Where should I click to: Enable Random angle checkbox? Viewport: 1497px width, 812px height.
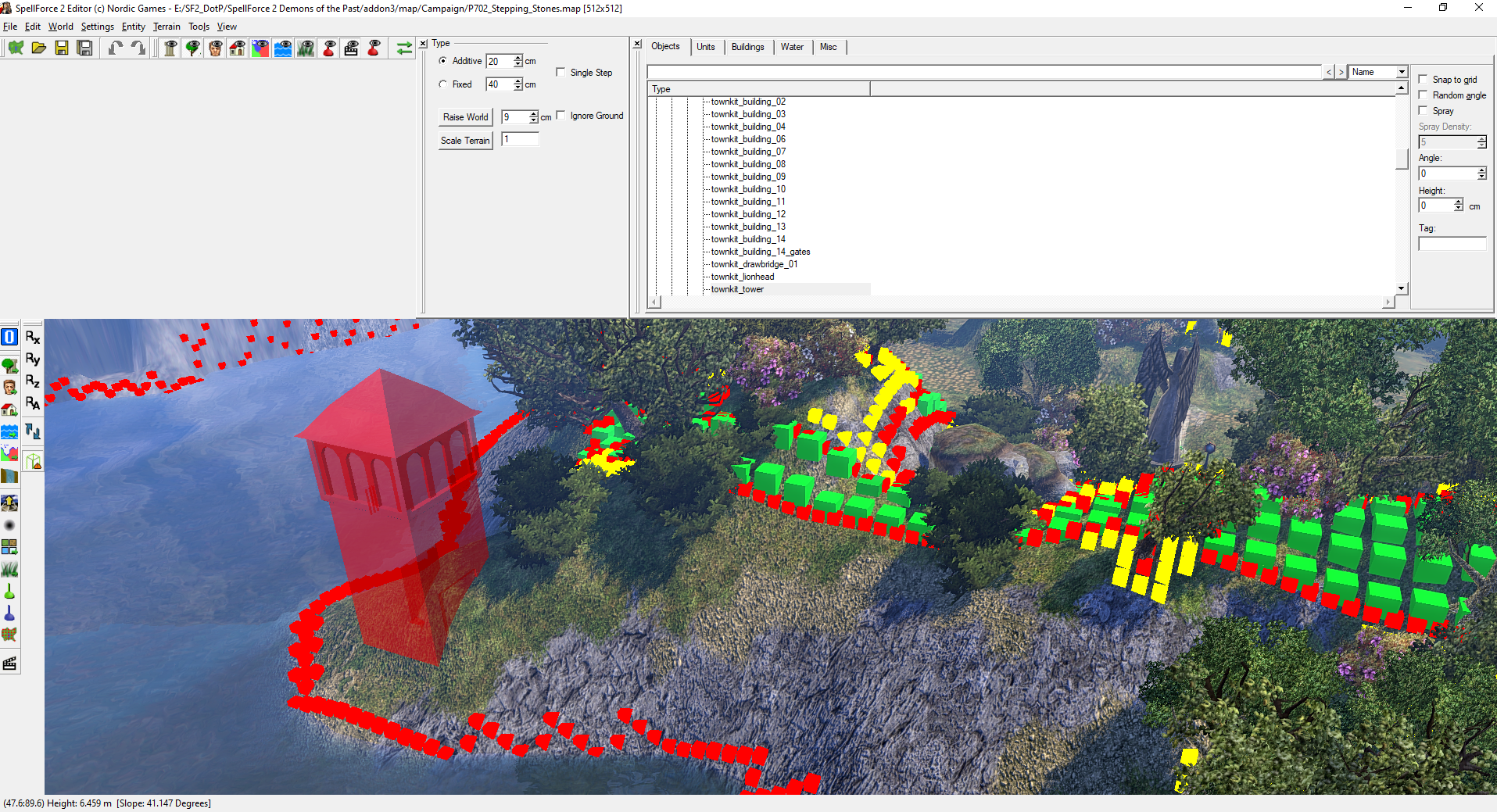[x=1424, y=95]
